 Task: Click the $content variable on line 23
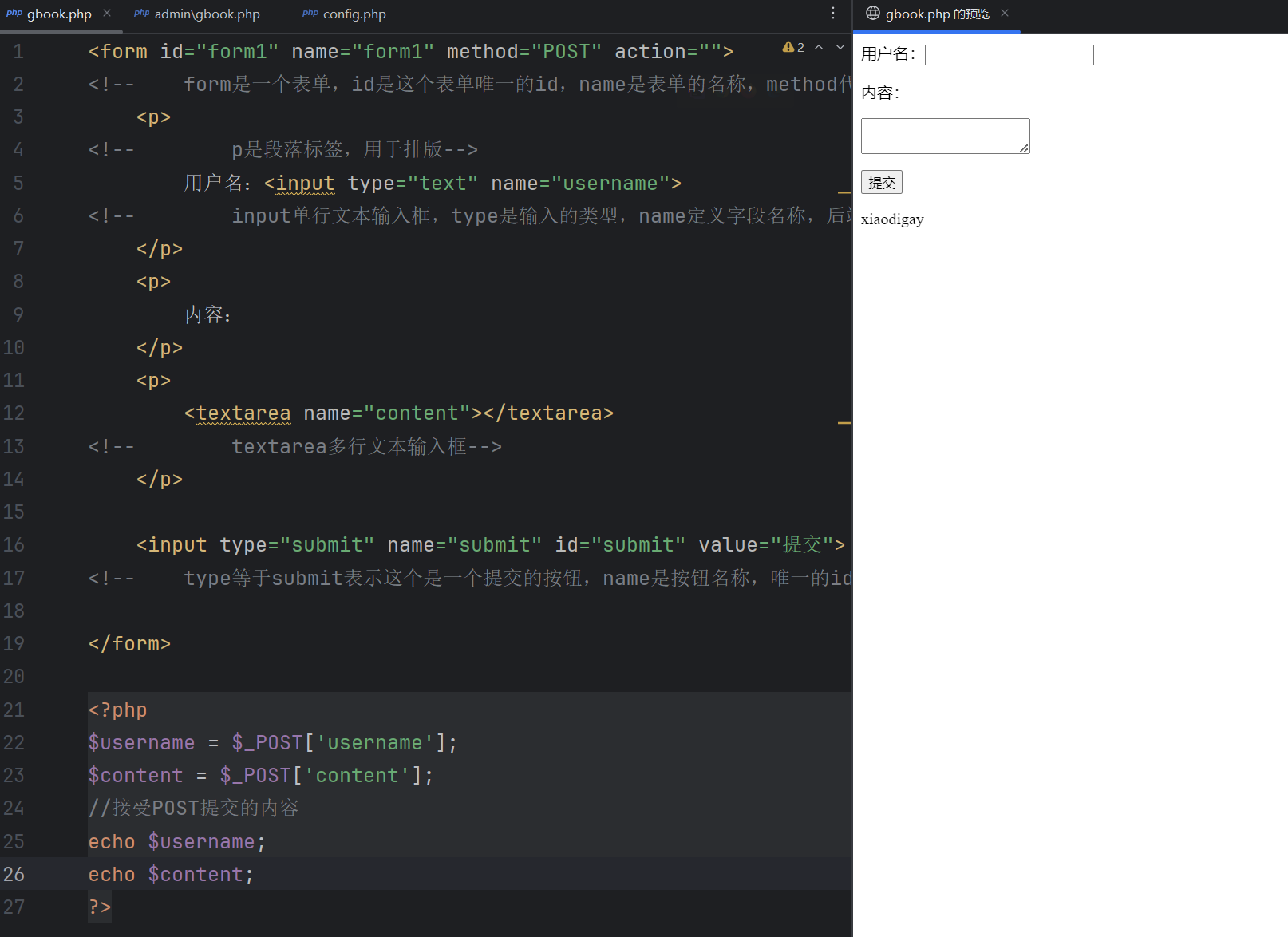[x=136, y=775]
